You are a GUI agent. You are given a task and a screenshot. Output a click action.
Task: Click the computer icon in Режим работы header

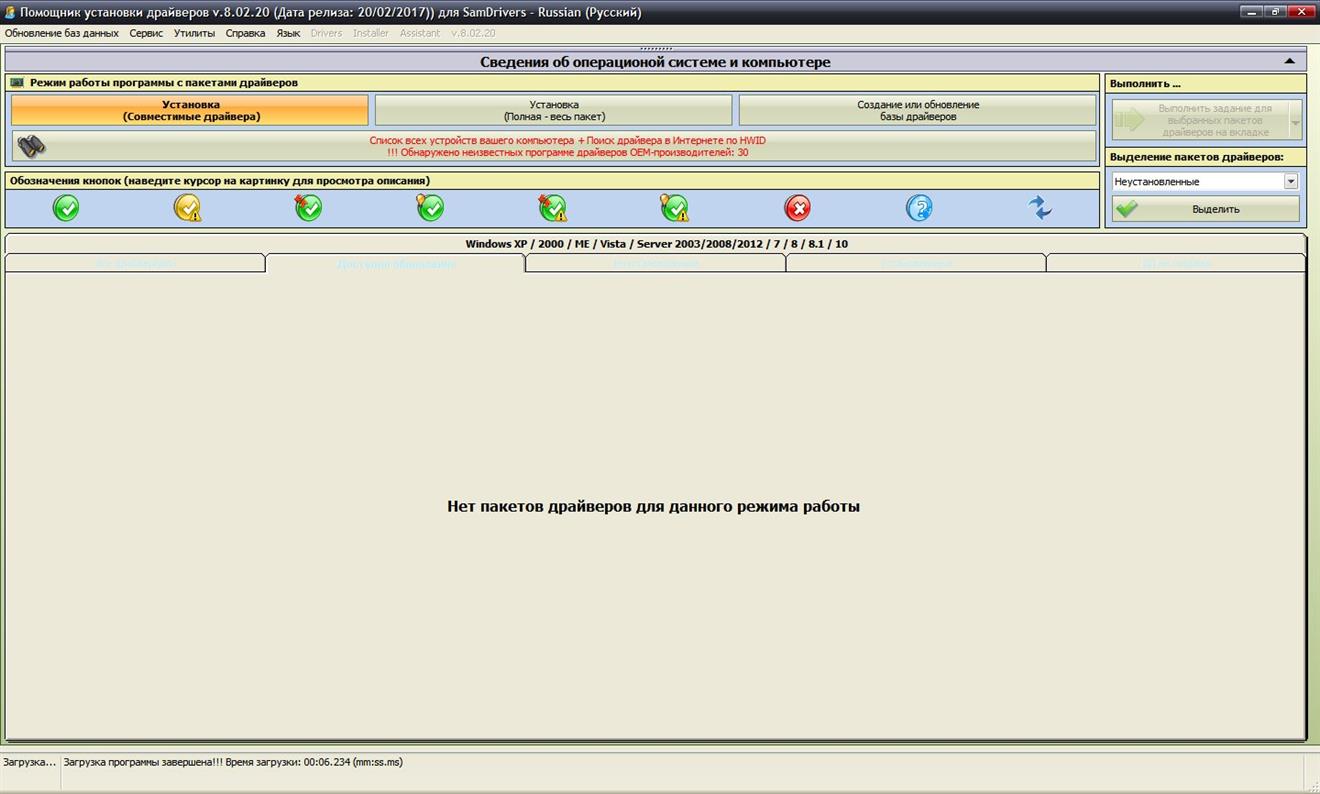(16, 84)
